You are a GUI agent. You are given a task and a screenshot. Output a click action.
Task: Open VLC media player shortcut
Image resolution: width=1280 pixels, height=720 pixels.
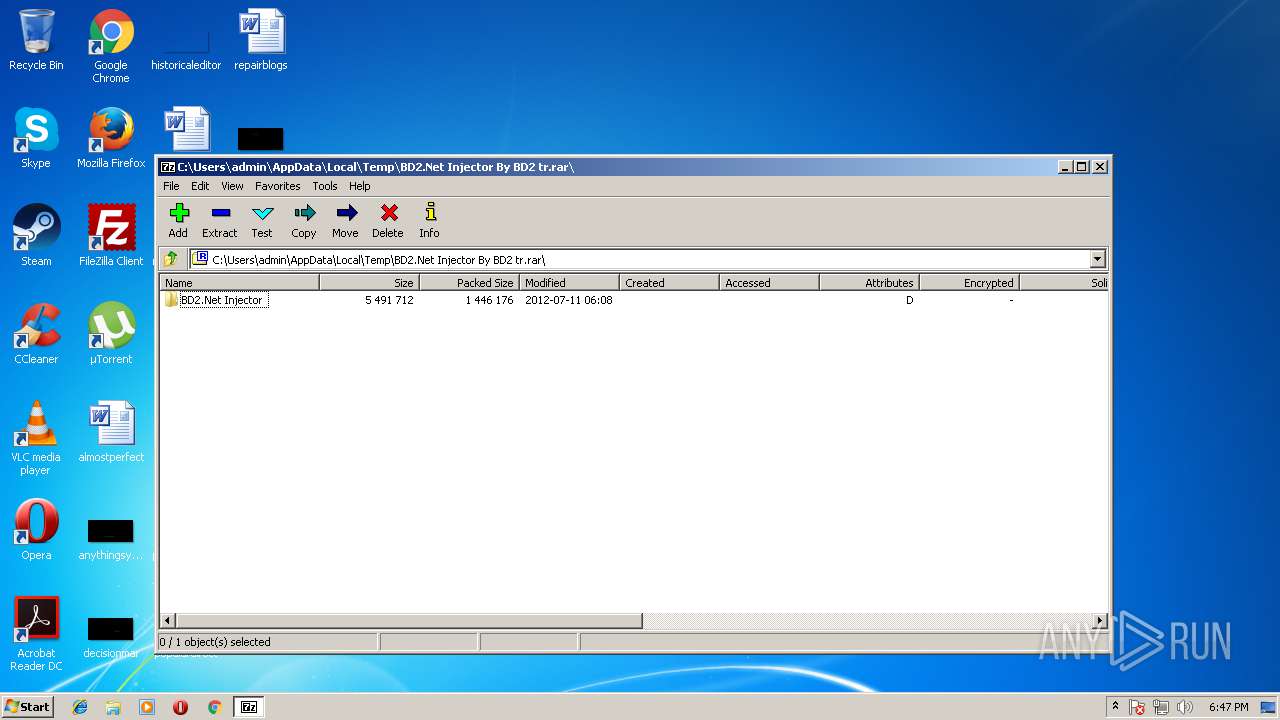(x=36, y=438)
